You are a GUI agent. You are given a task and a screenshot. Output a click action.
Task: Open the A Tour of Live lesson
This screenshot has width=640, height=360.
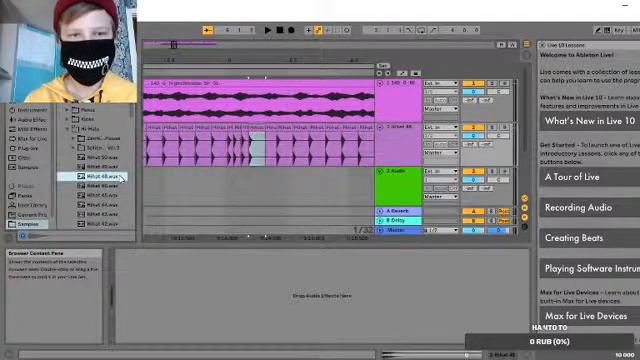[590, 177]
